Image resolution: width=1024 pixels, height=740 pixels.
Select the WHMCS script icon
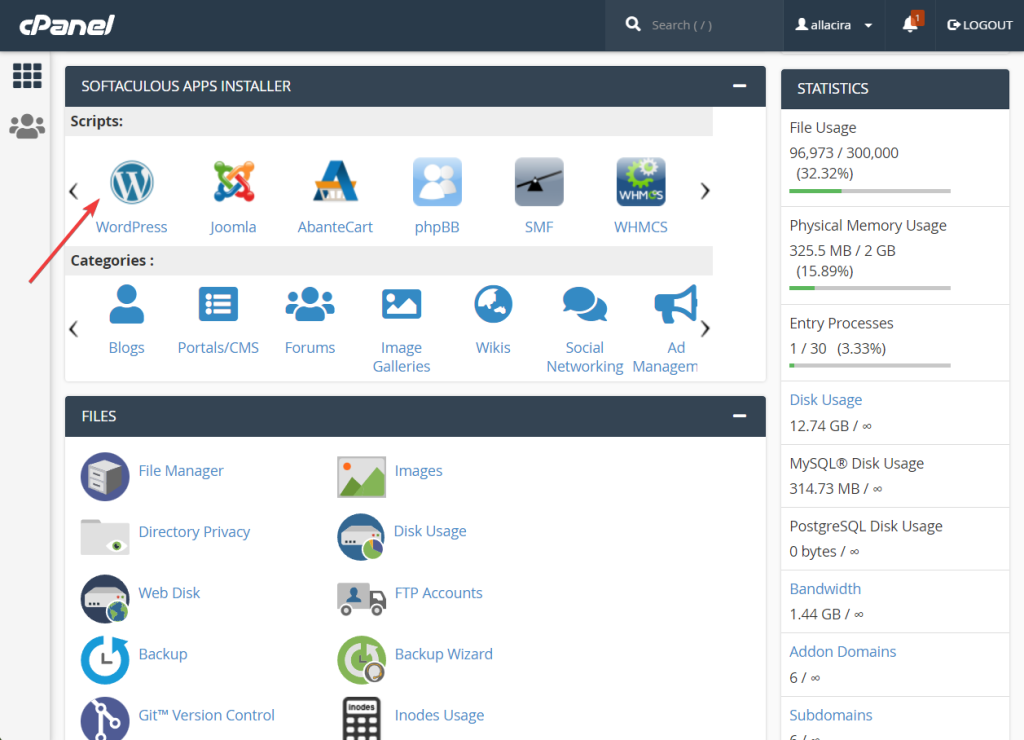[641, 182]
